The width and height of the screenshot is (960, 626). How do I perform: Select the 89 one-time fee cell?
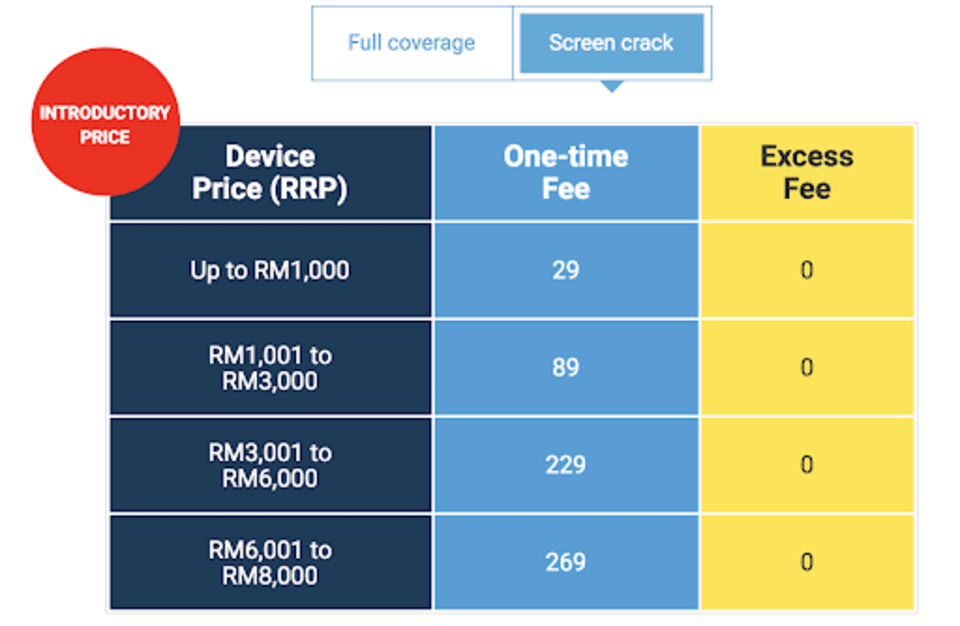click(x=566, y=367)
